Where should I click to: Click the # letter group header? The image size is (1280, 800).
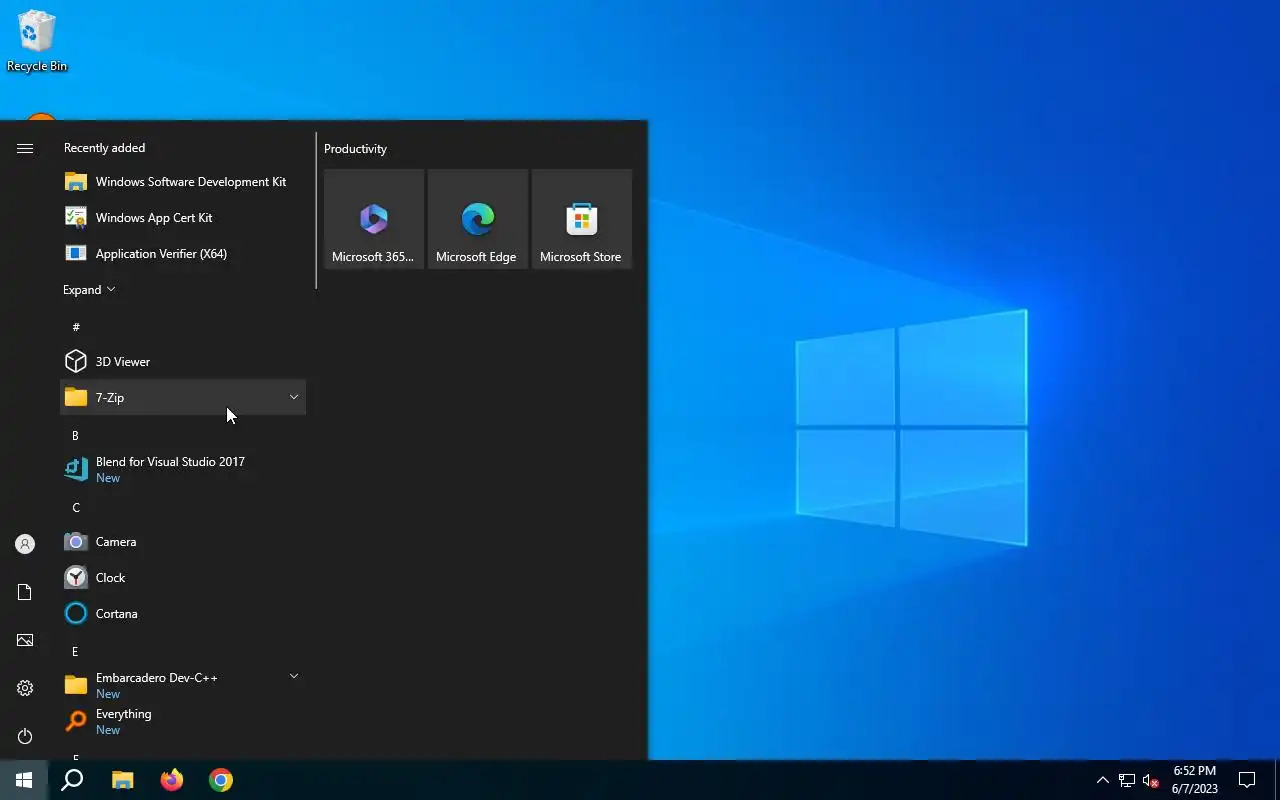coord(76,327)
